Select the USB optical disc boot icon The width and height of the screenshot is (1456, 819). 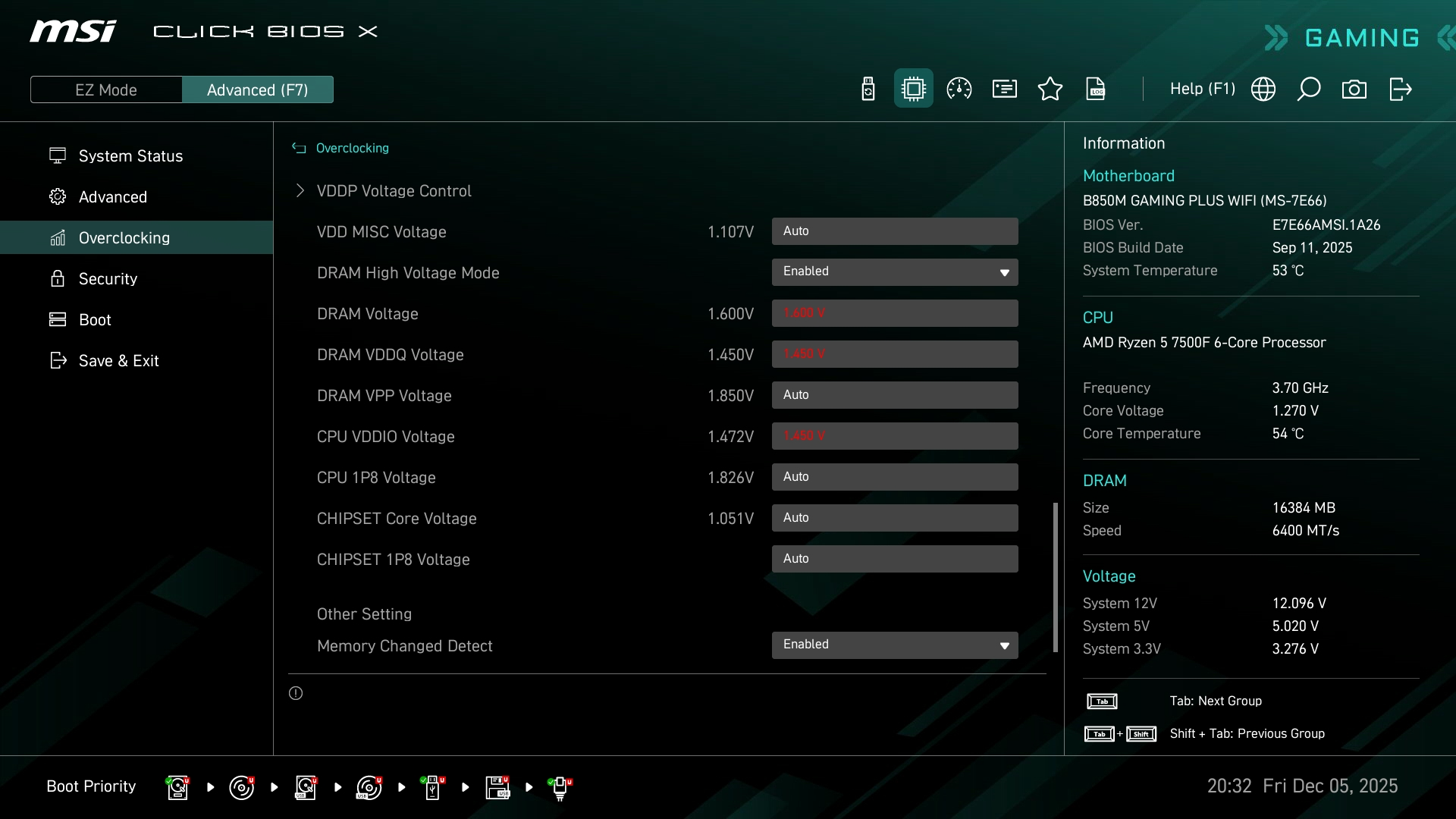[369, 787]
